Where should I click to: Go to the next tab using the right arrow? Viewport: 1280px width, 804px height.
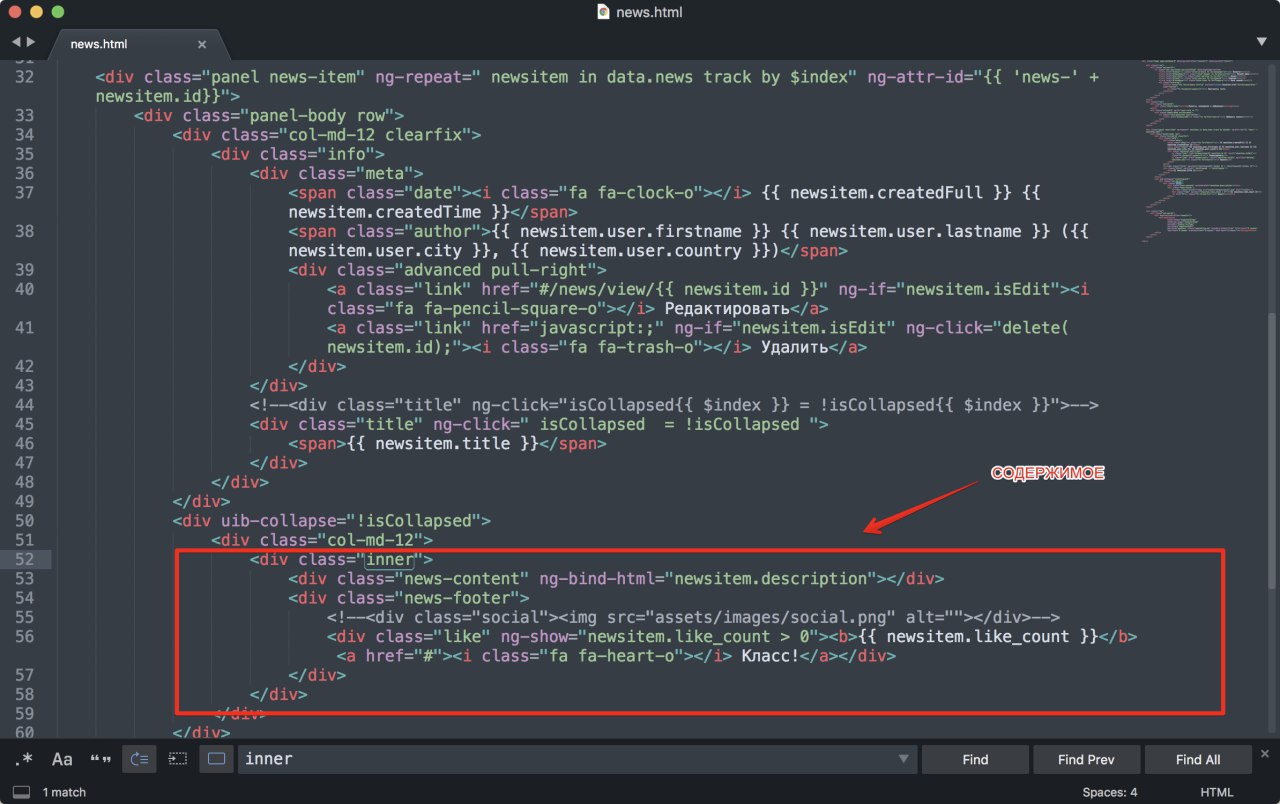click(x=31, y=42)
